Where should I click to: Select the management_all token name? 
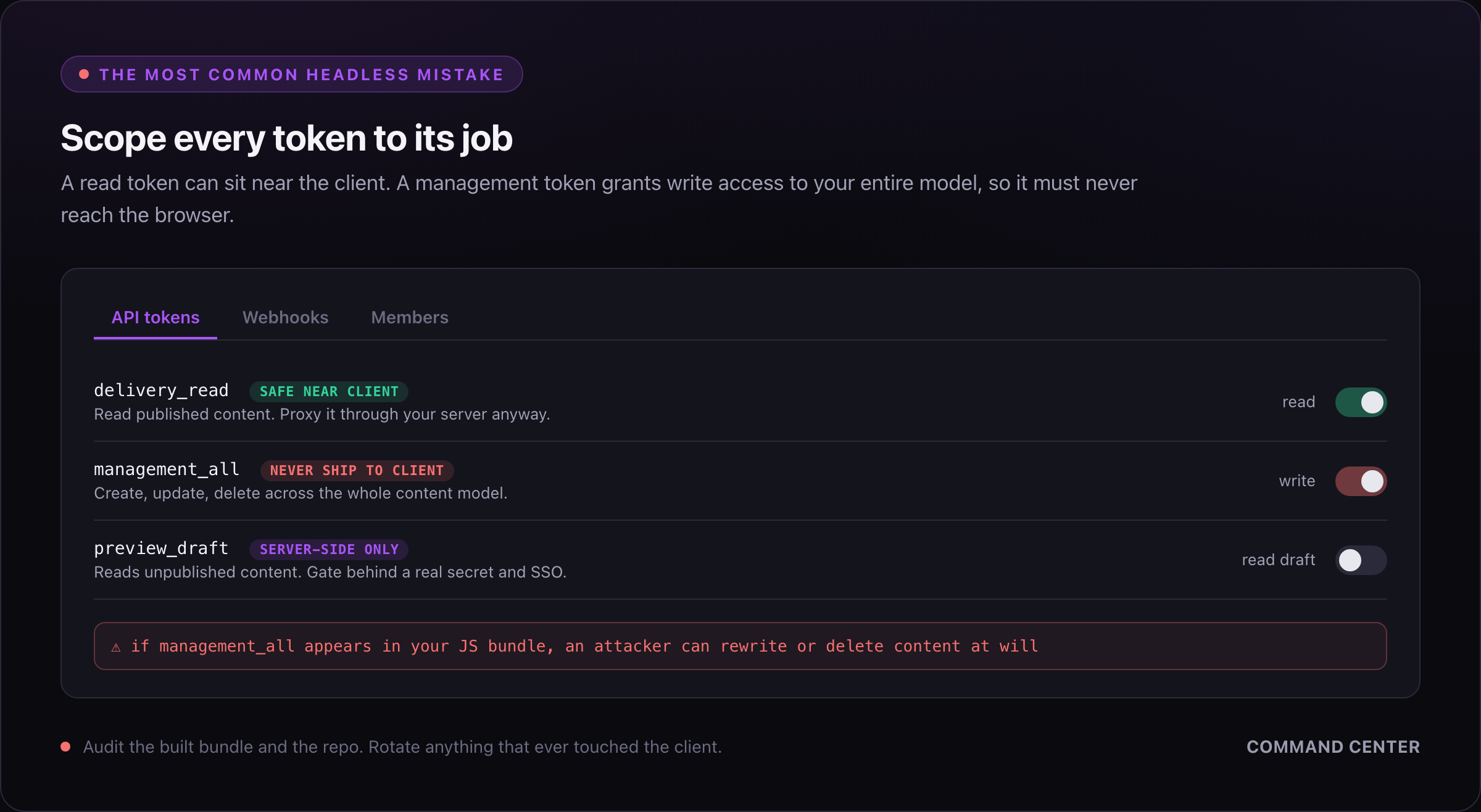point(167,470)
